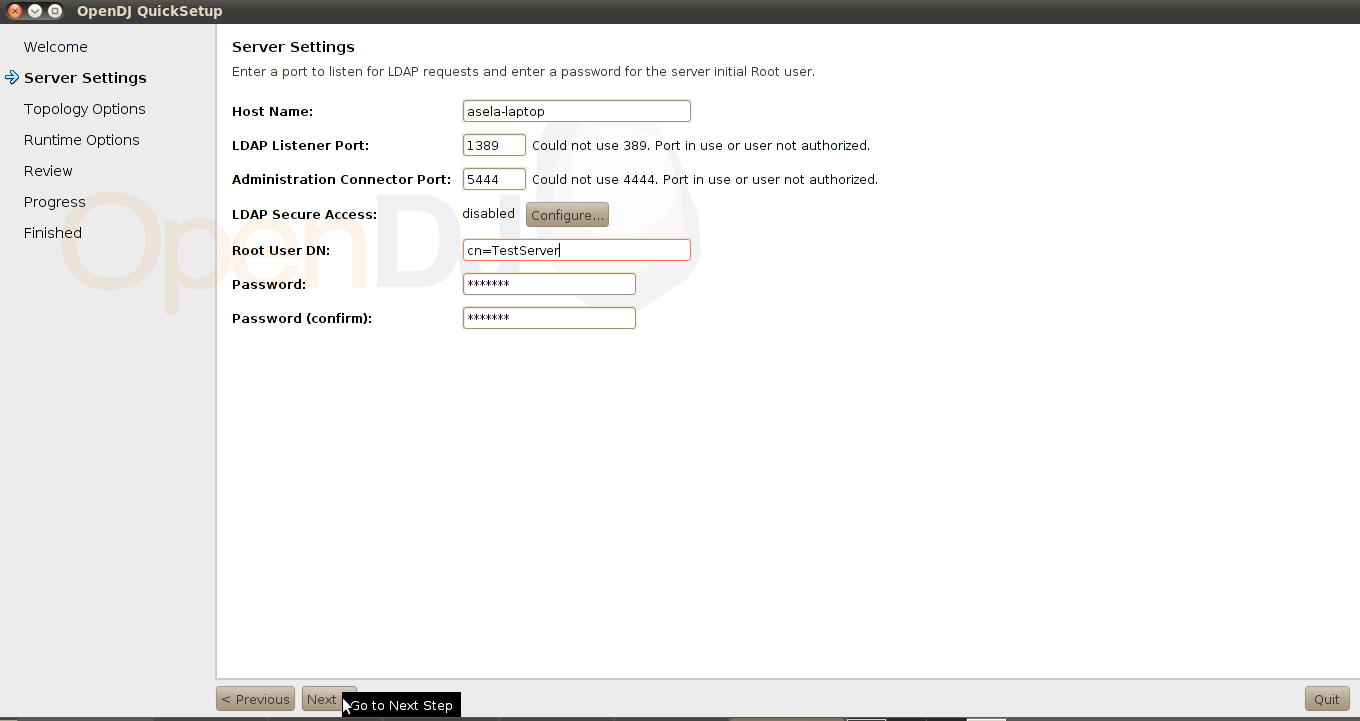This screenshot has height=721, width=1360.
Task: Click the bold "Server Settings" page heading
Action: [x=293, y=47]
